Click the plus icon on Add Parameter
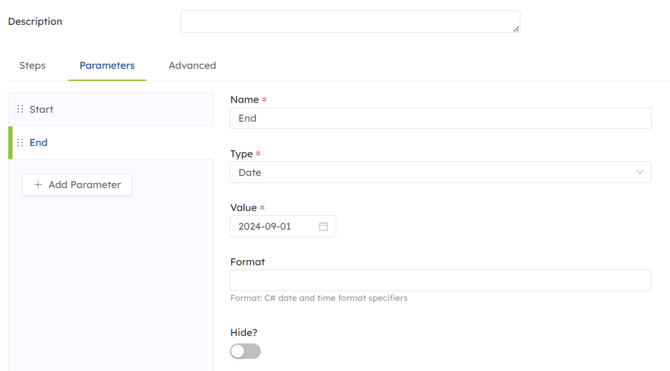670x371 pixels. (38, 185)
